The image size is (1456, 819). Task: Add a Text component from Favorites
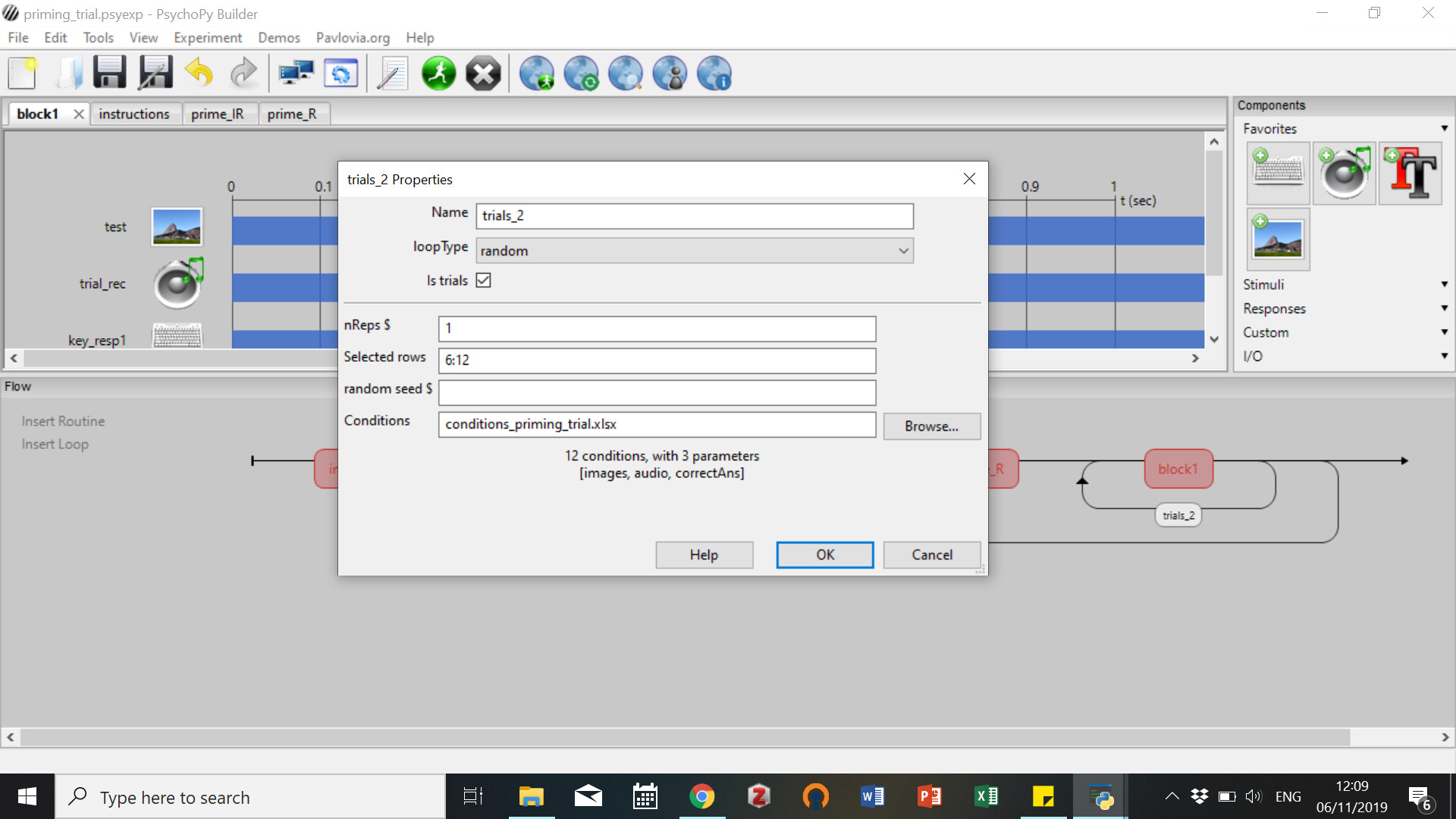[1410, 174]
